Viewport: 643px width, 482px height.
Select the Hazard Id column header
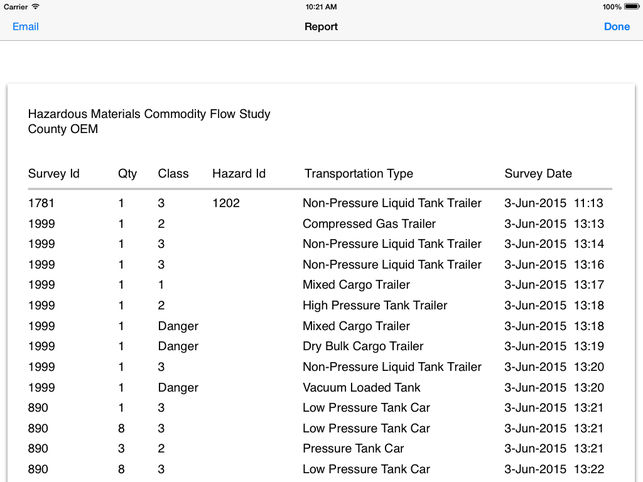point(238,174)
